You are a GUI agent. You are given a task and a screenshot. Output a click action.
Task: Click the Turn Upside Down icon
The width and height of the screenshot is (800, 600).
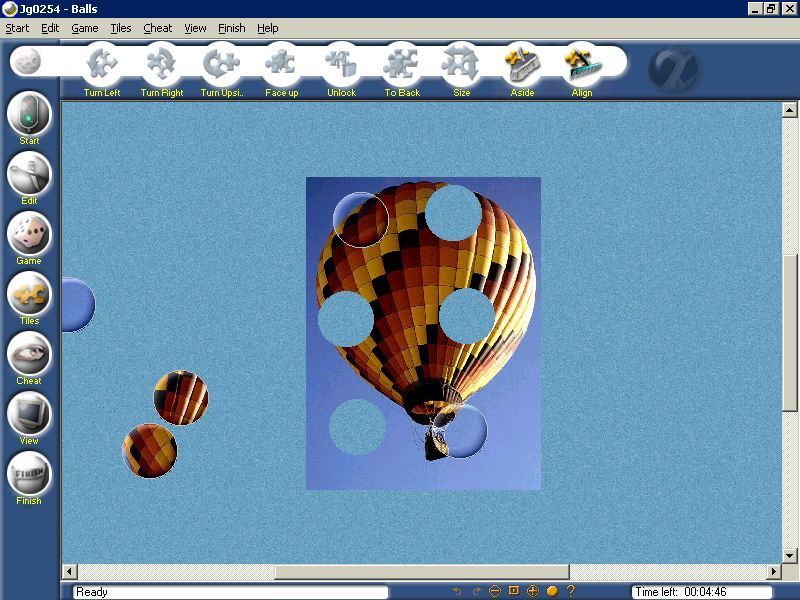[221, 64]
